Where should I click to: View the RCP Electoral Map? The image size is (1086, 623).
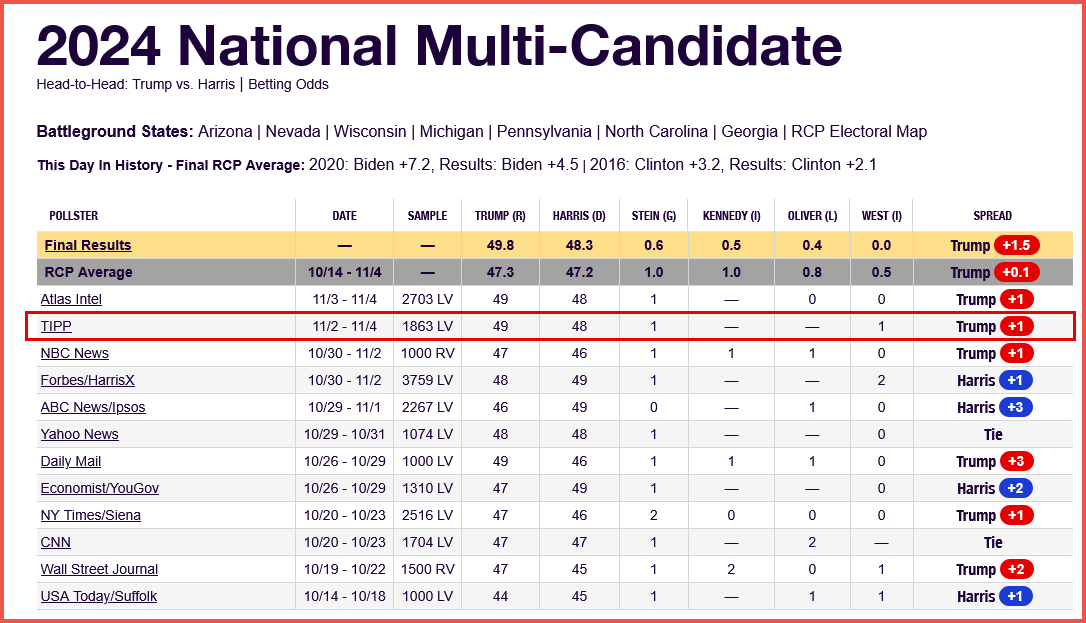[x=859, y=131]
